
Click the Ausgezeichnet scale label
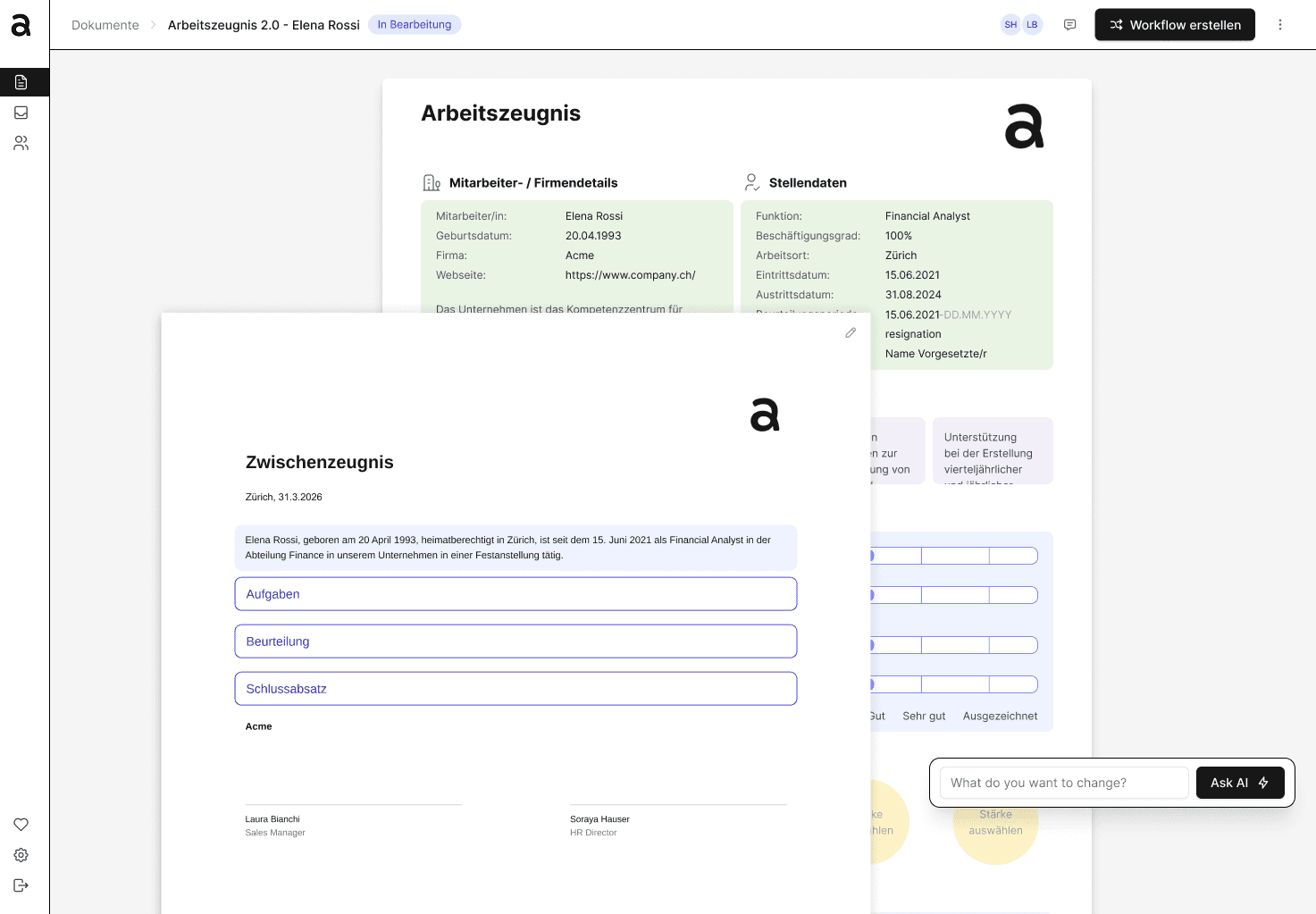pos(1001,717)
